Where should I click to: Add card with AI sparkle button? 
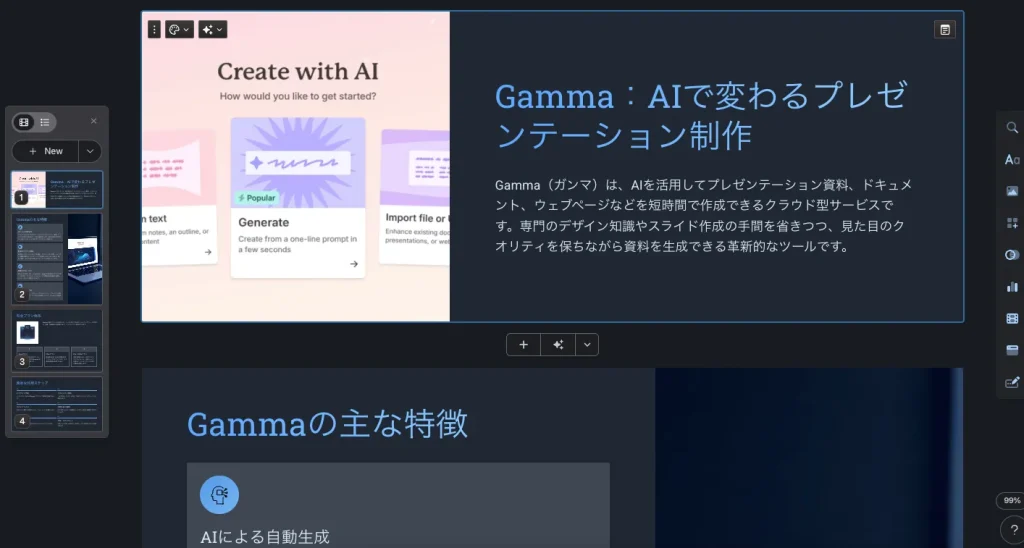click(x=558, y=345)
